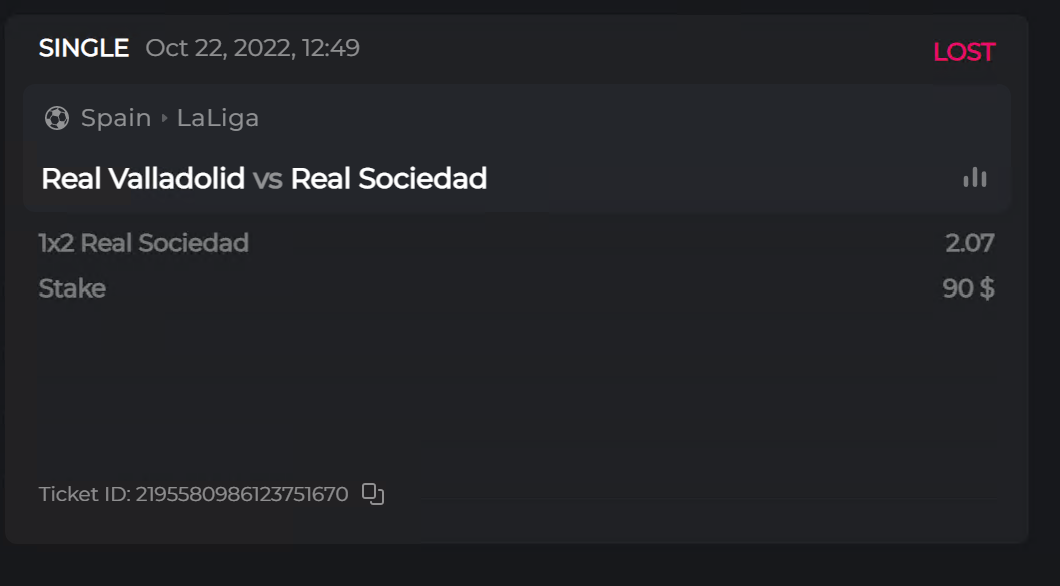Click the SINGLE bet type label

click(84, 48)
